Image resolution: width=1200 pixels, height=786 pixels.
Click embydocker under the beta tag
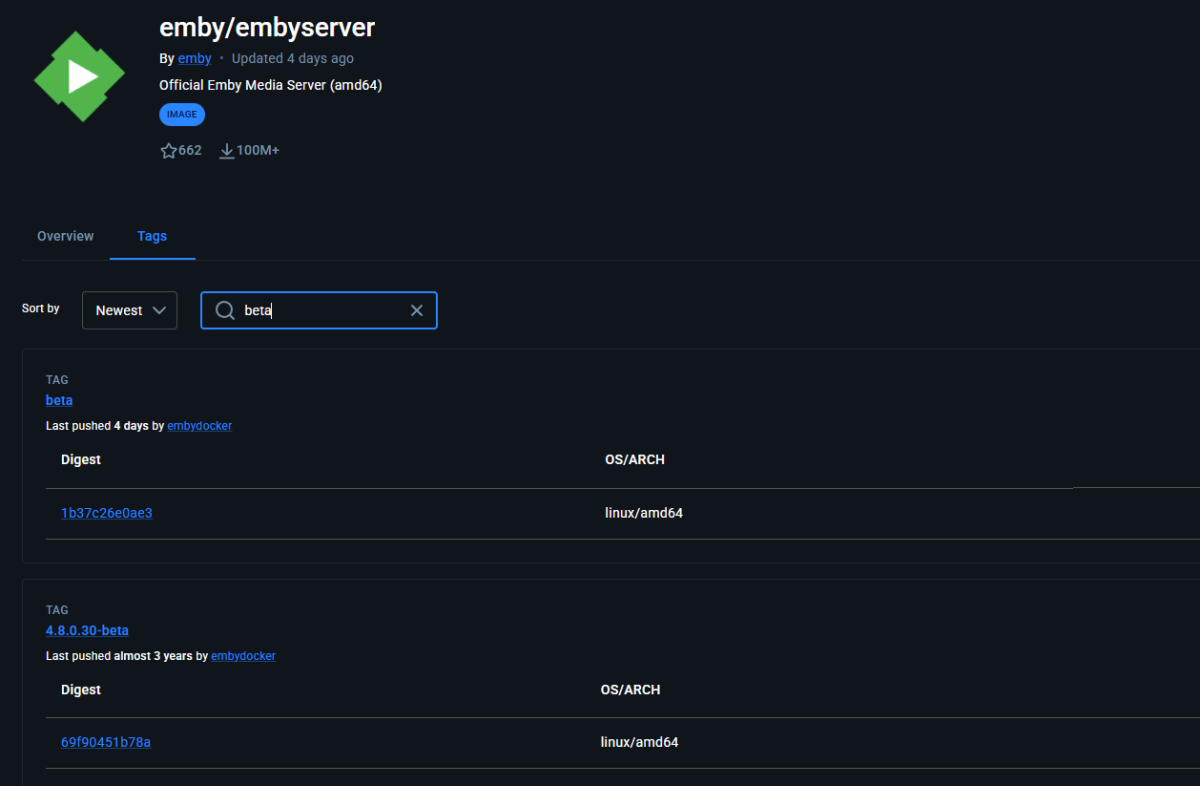tap(199, 426)
